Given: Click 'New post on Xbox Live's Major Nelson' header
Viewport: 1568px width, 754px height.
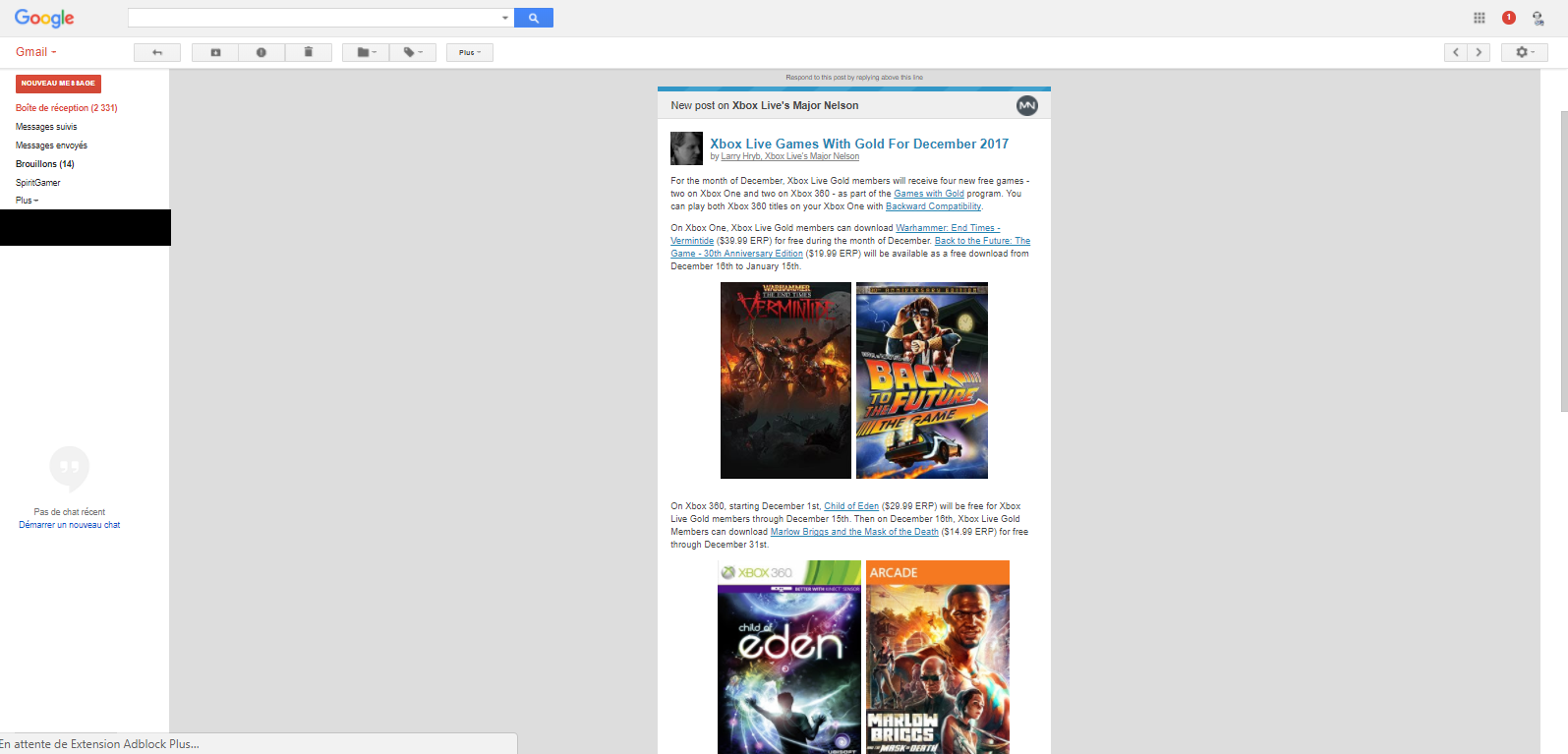Looking at the screenshot, I should click(765, 105).
